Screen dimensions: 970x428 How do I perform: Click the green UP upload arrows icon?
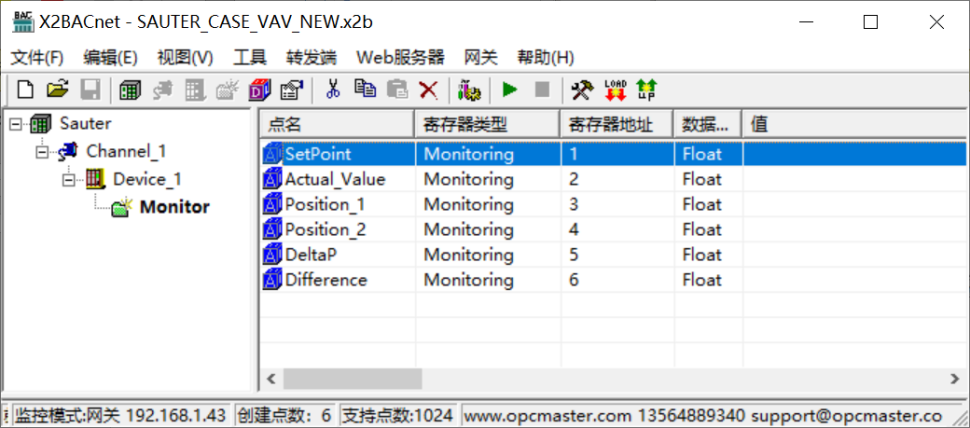[646, 90]
